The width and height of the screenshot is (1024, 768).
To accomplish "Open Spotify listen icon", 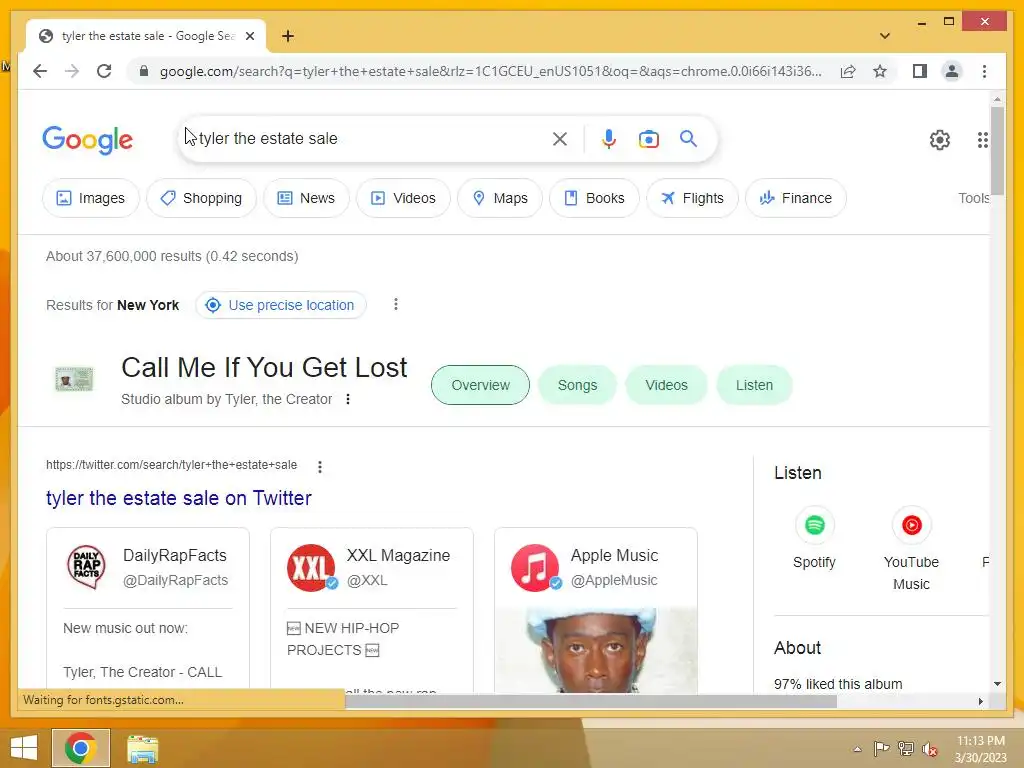I will pos(814,525).
